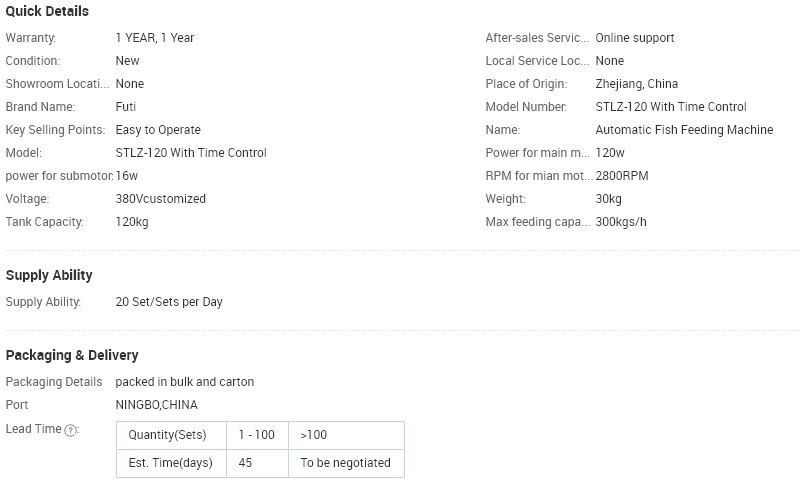Click the truncated After-sales Service label
Screen dimensions: 801x488
(537, 38)
